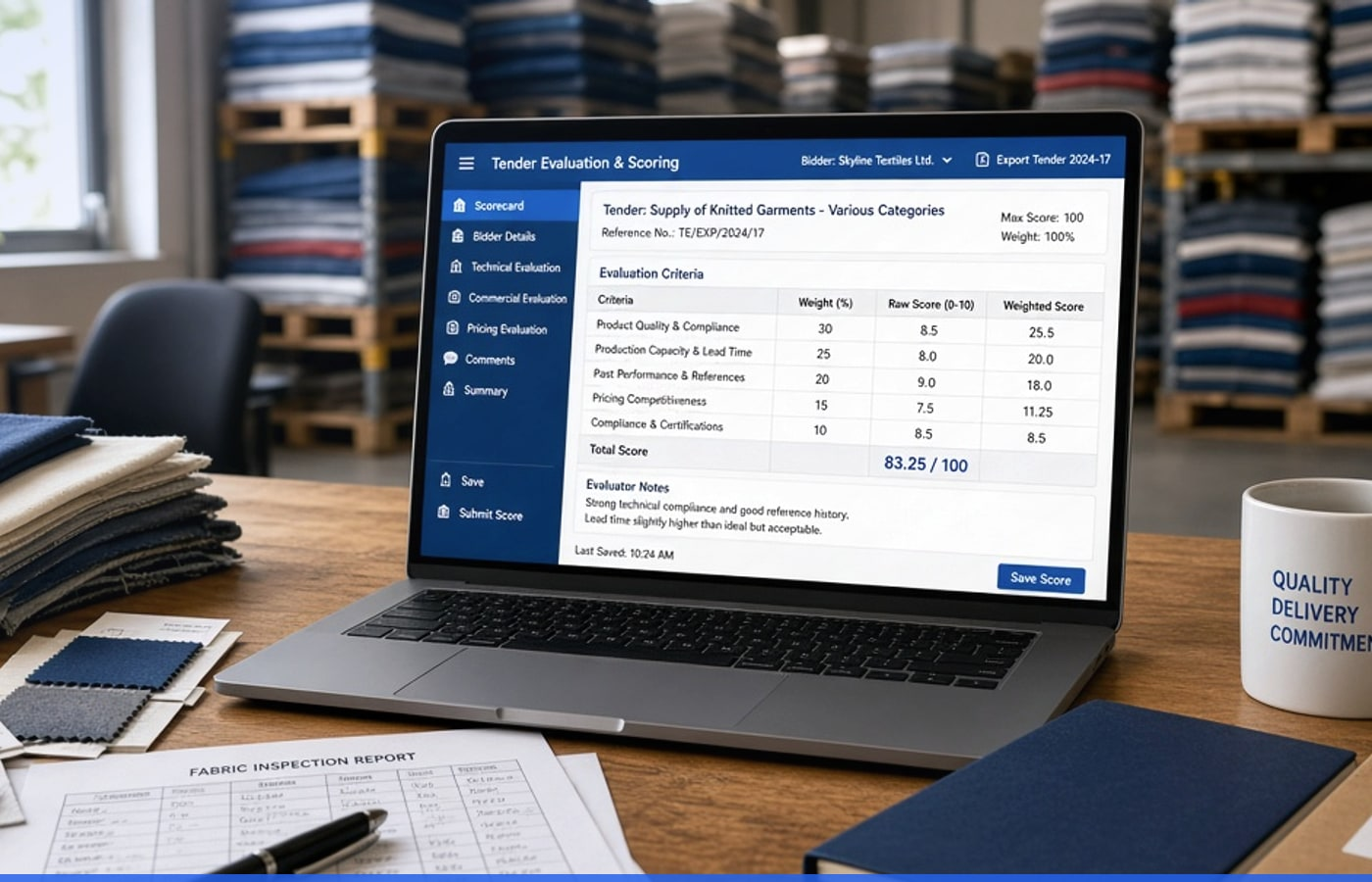Click Production Capacity & Lead Time row label
The height and width of the screenshot is (882, 1372).
672,350
